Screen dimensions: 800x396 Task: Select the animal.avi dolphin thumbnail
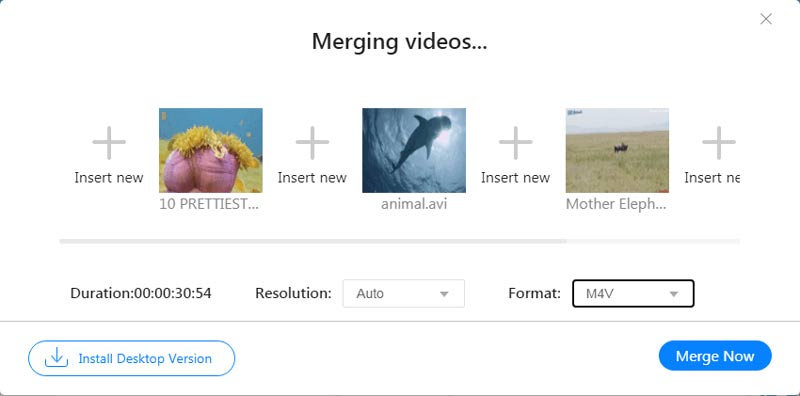(414, 151)
